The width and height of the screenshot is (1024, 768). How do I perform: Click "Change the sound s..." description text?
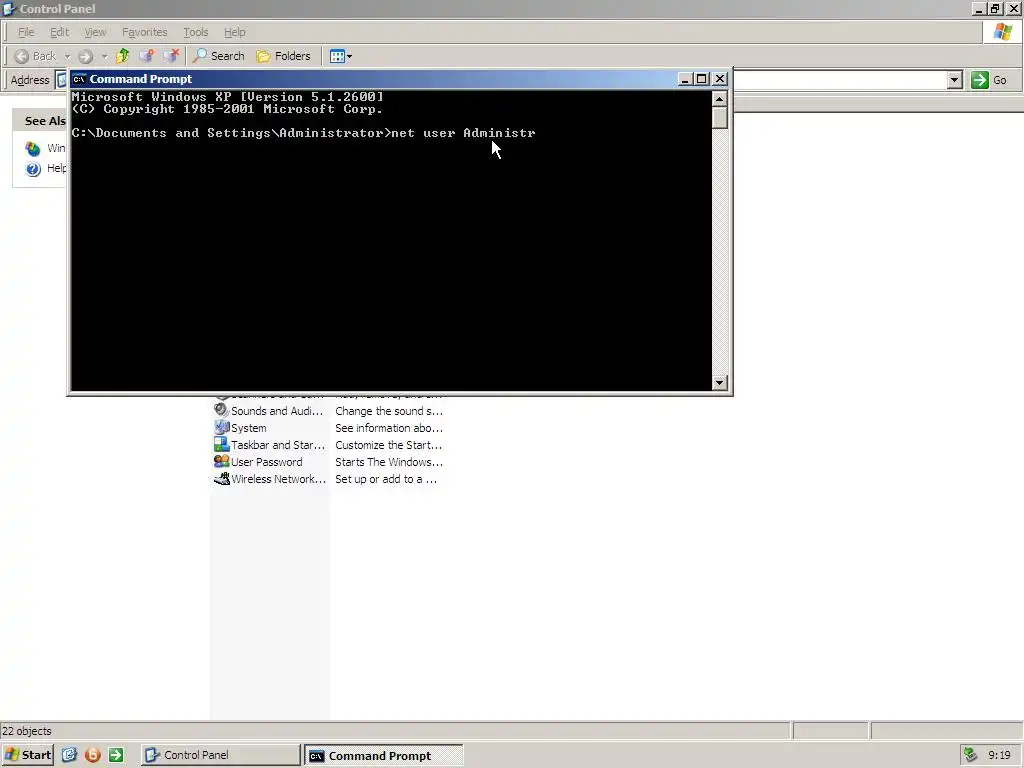pyautogui.click(x=389, y=411)
